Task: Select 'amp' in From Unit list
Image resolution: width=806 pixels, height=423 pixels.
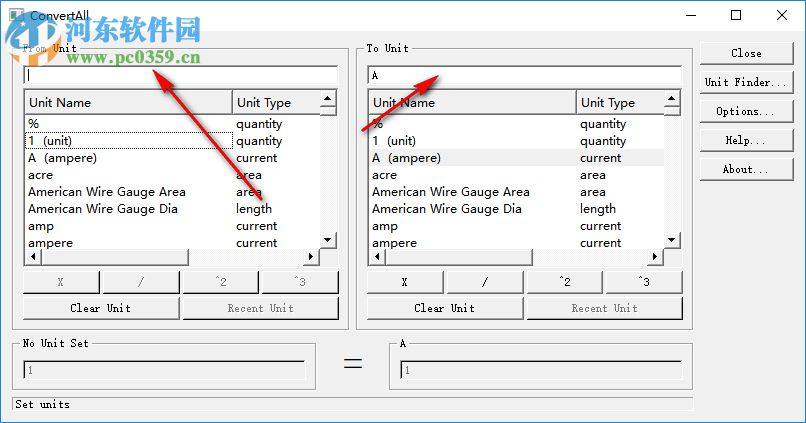Action: point(173,226)
